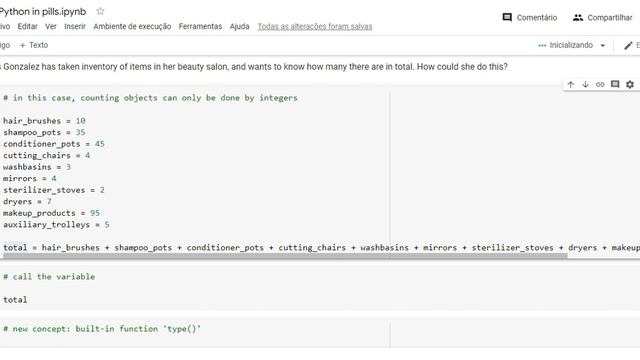Click the shampoo_pots = 35 line
This screenshot has width=640, height=360.
(44, 132)
